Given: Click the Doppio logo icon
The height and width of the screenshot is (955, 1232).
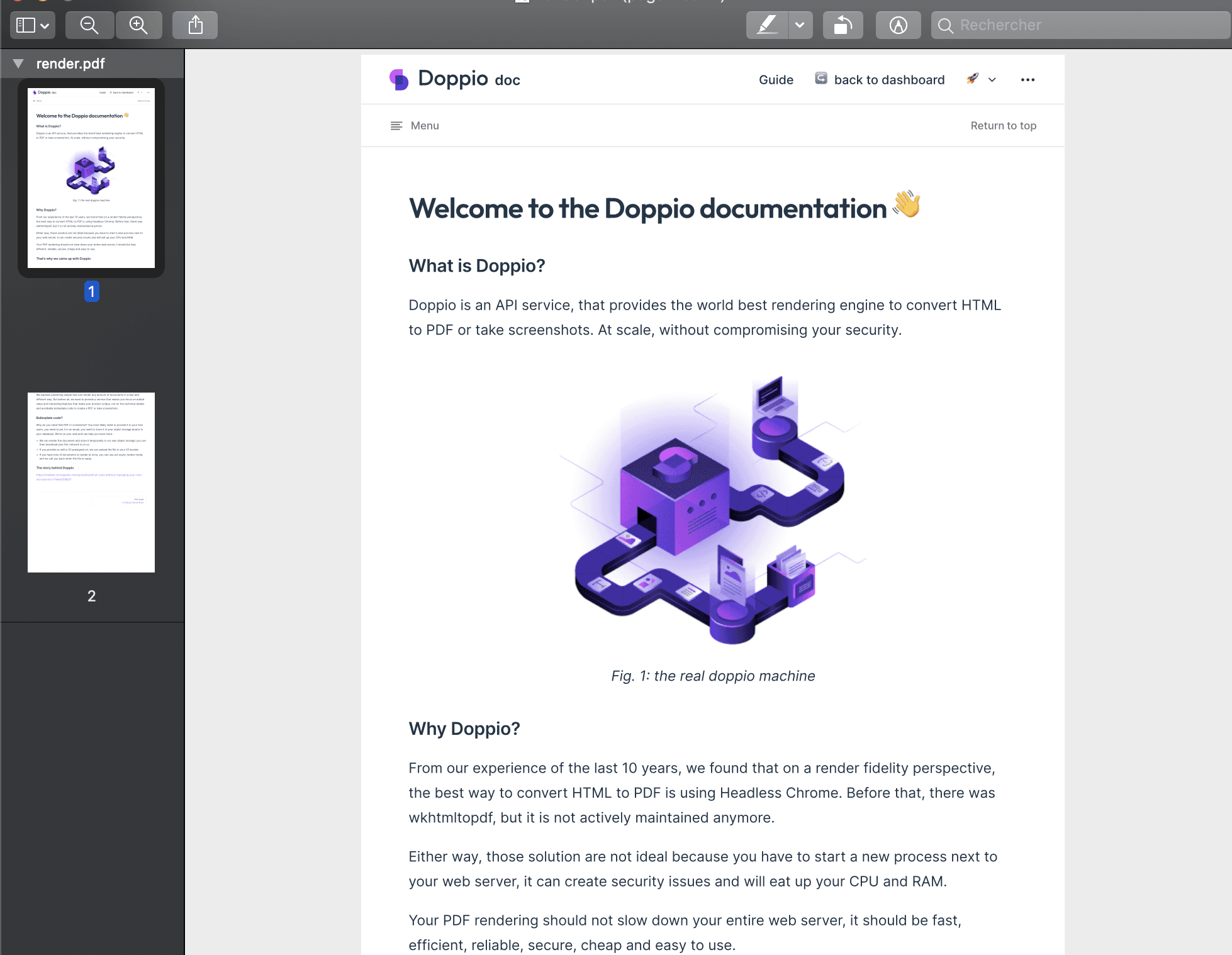Looking at the screenshot, I should (399, 79).
